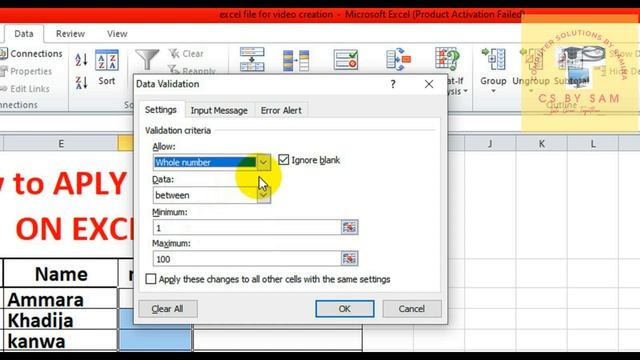The width and height of the screenshot is (640, 360).
Task: Click Clear filter button
Action: click(186, 53)
